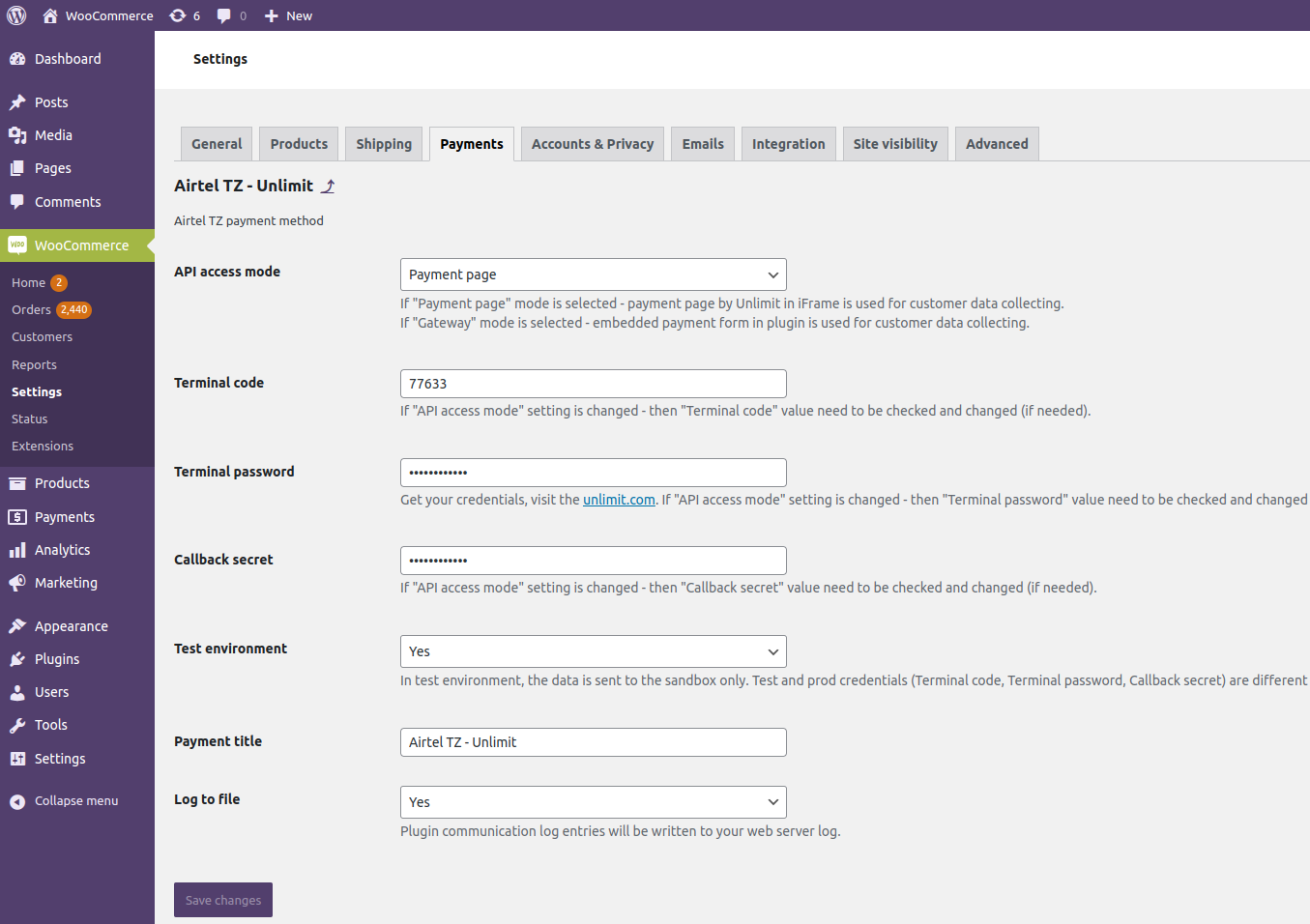Open the Accounts & Privacy tab
The height and width of the screenshot is (924, 1310).
(593, 144)
